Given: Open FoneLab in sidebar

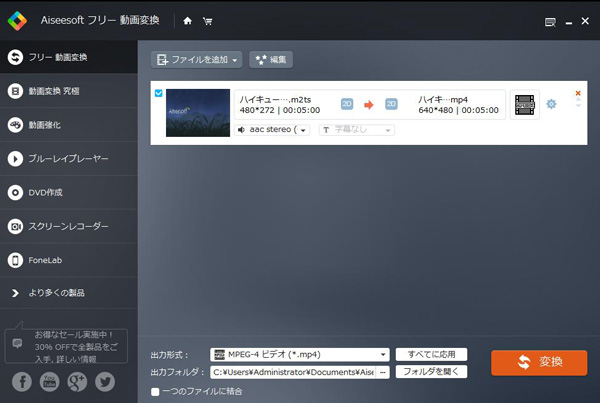Looking at the screenshot, I should [68, 260].
